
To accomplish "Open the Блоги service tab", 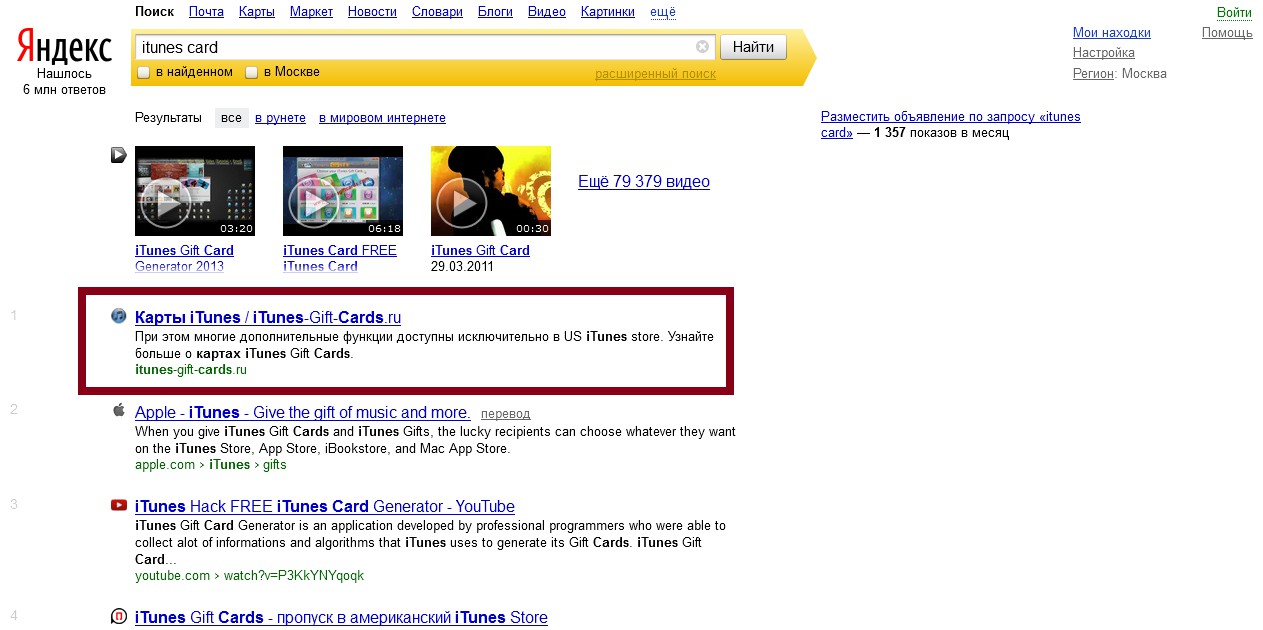I will pos(495,12).
